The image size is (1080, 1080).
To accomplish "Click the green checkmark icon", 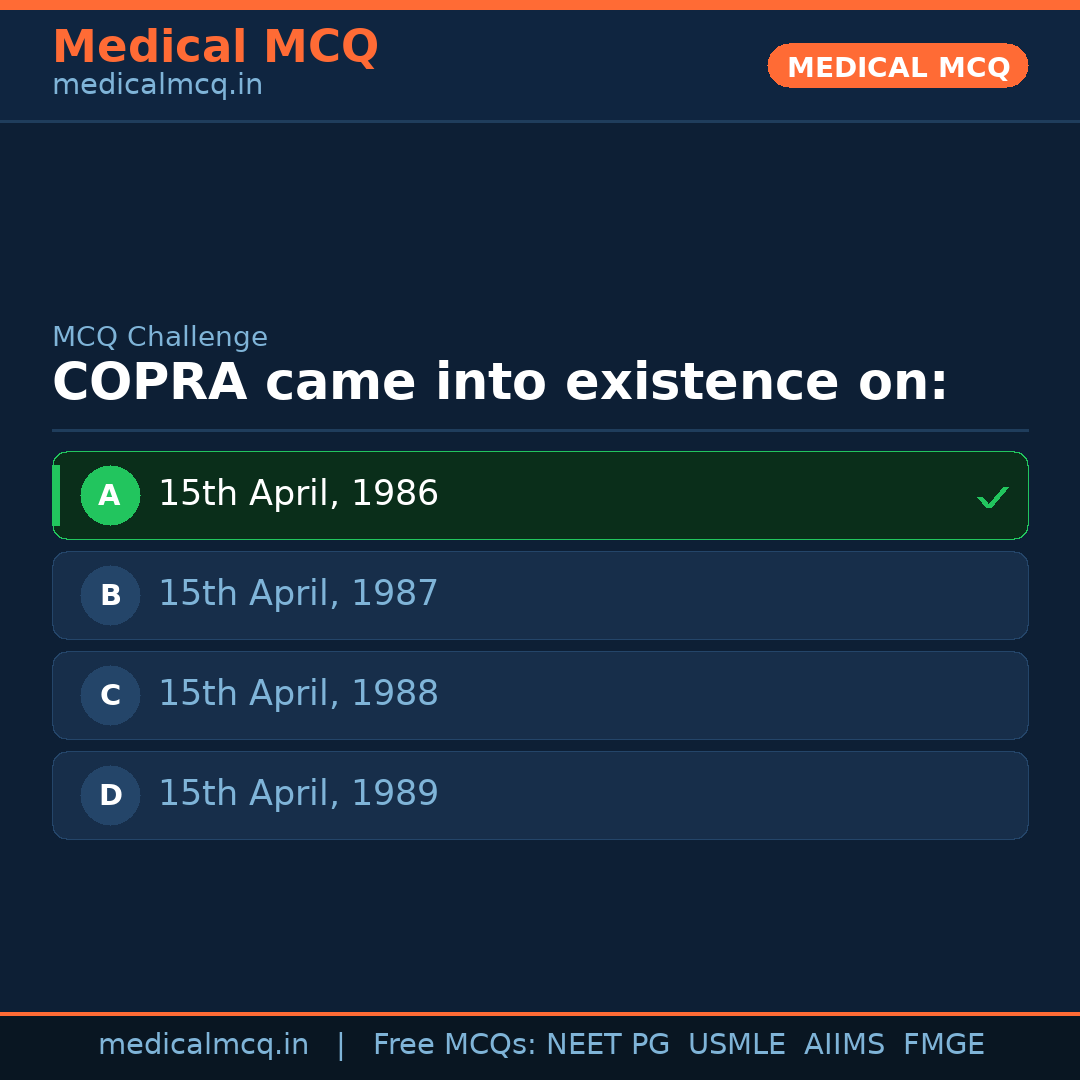I will point(992,497).
